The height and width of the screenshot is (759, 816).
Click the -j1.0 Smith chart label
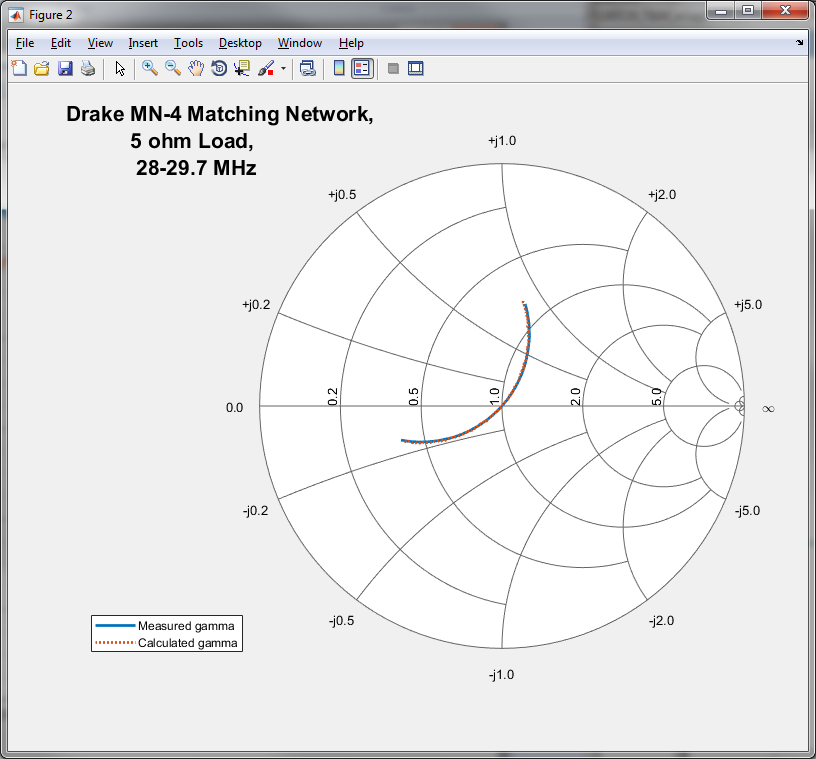pyautogui.click(x=501, y=675)
